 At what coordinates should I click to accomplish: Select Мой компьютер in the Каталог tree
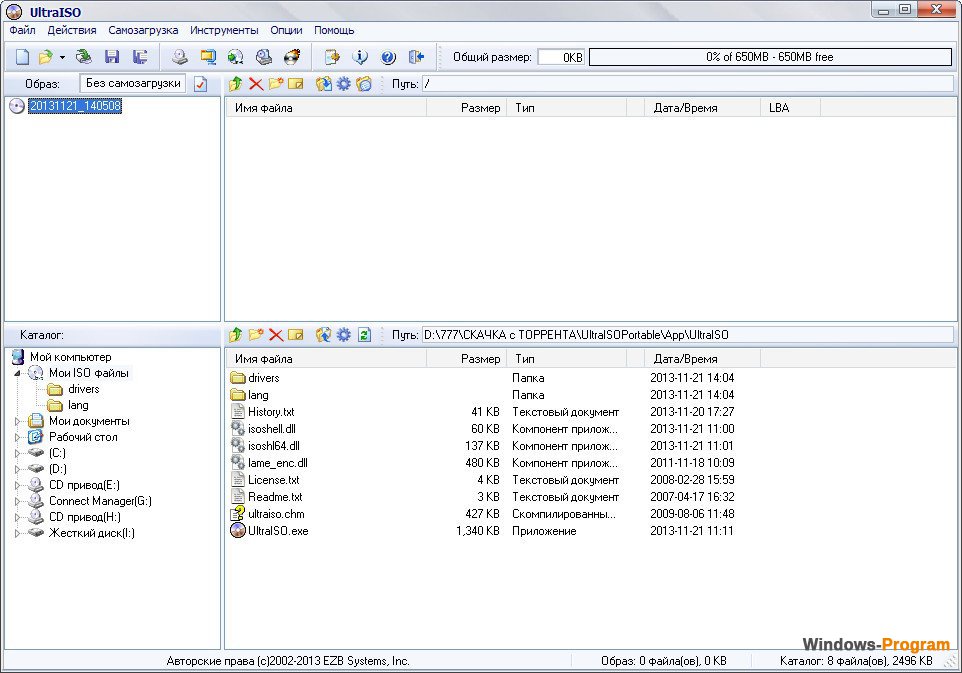coord(71,357)
